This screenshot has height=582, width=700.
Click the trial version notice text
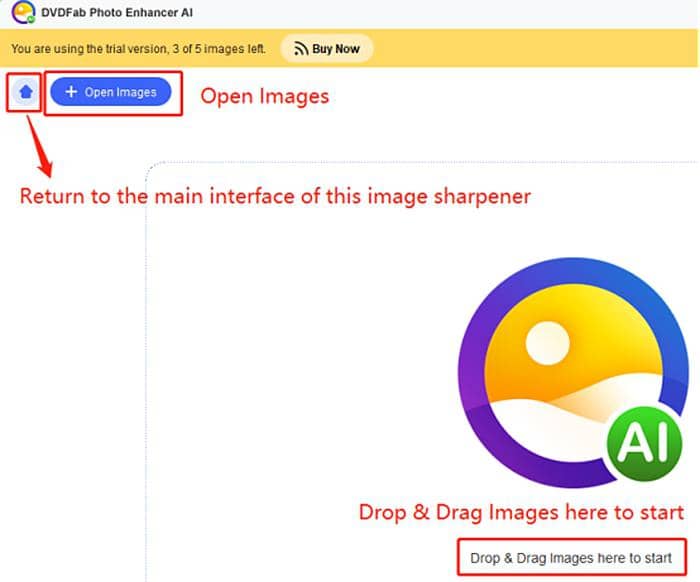(138, 49)
